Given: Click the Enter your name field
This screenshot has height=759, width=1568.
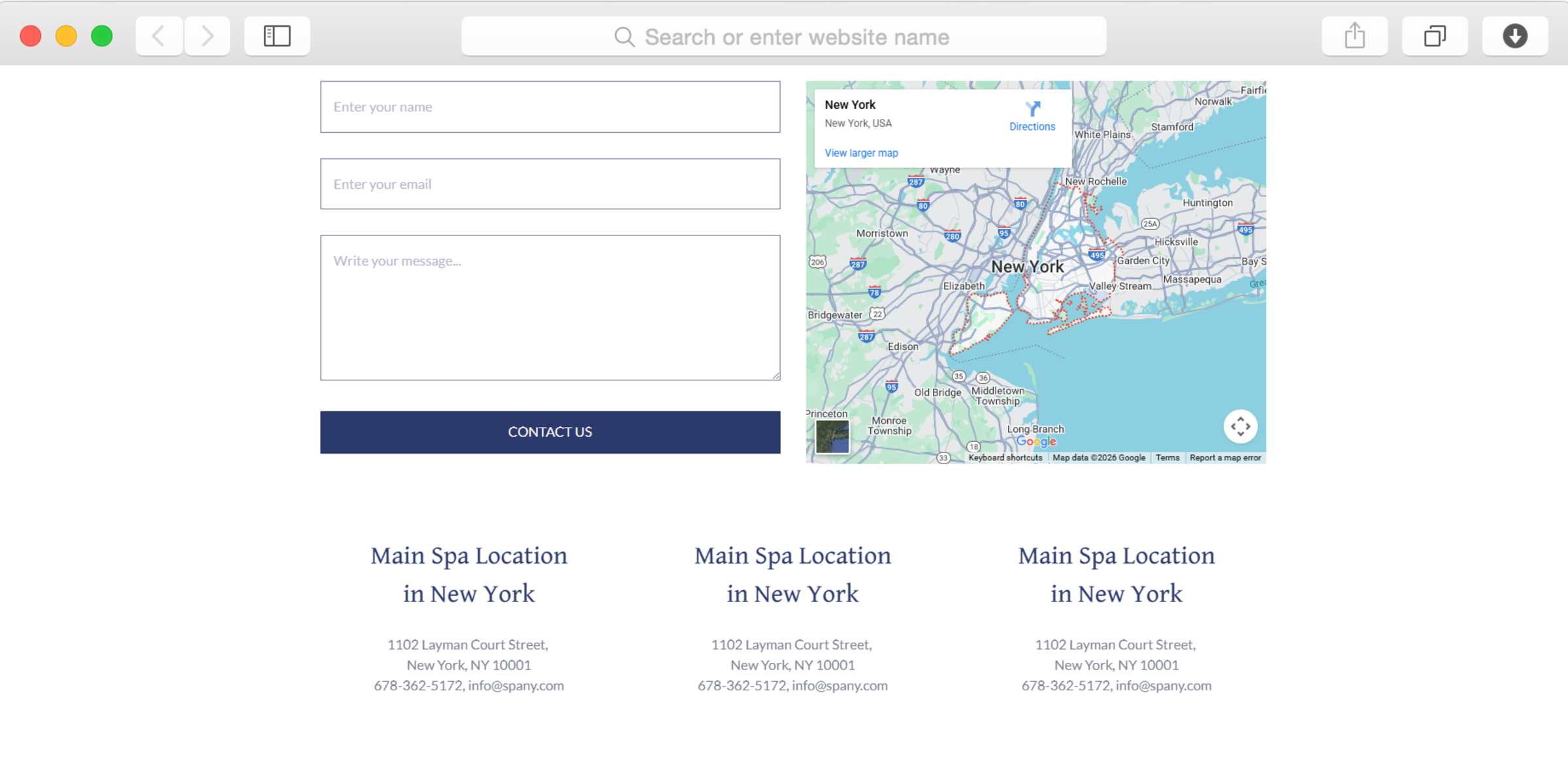Looking at the screenshot, I should point(550,107).
